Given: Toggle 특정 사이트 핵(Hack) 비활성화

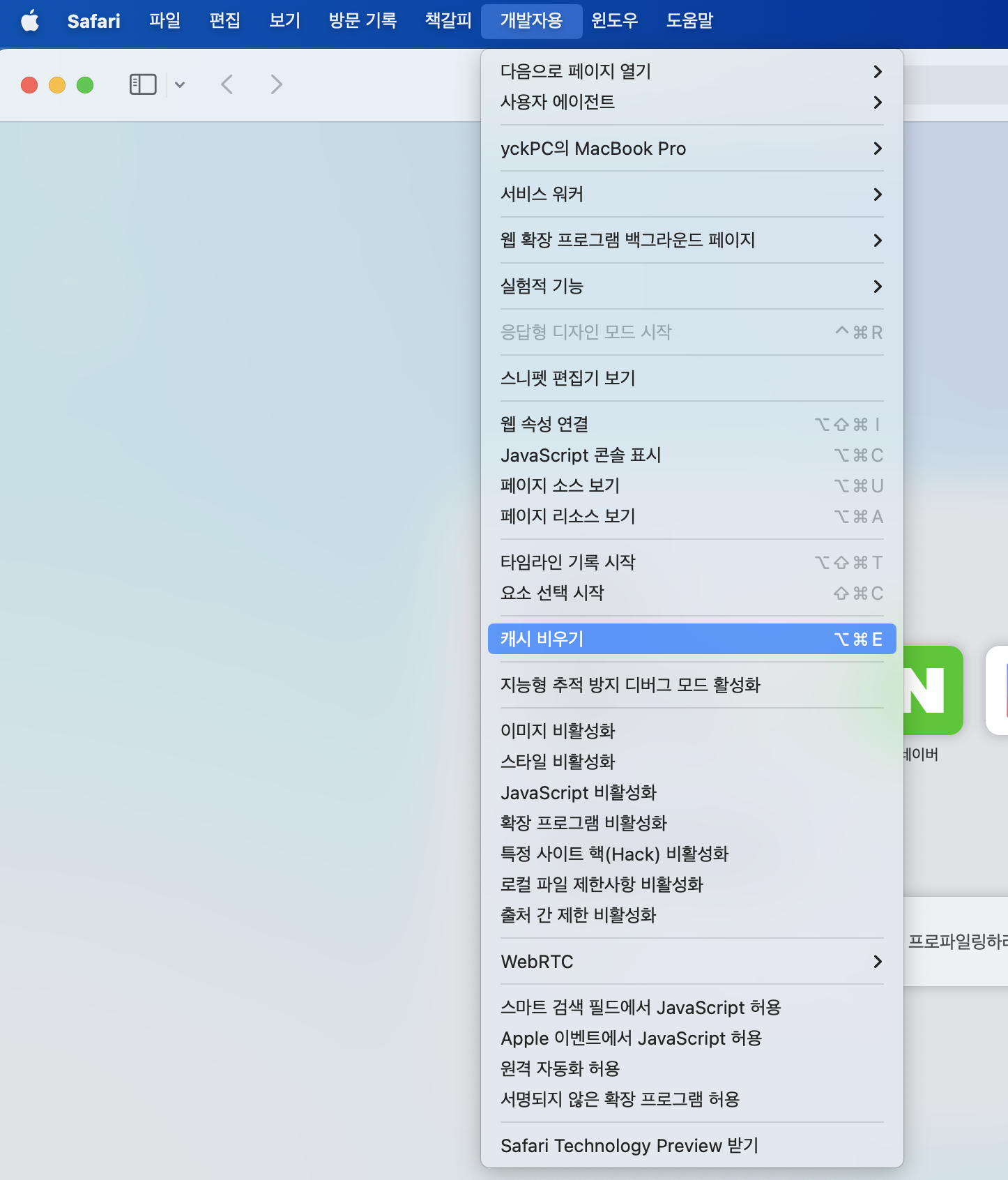Looking at the screenshot, I should pyautogui.click(x=692, y=854).
